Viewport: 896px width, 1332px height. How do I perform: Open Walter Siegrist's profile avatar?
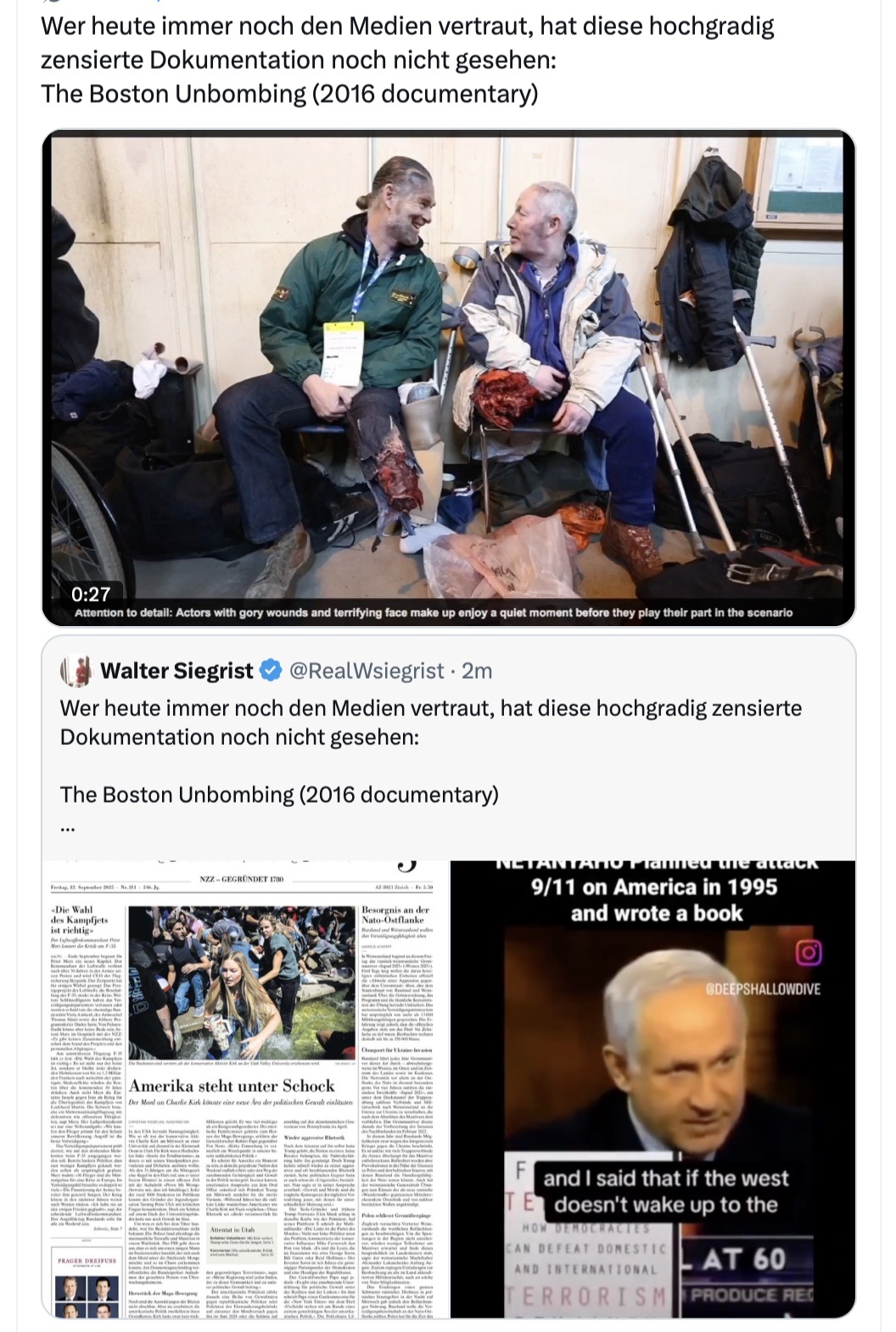tap(76, 671)
